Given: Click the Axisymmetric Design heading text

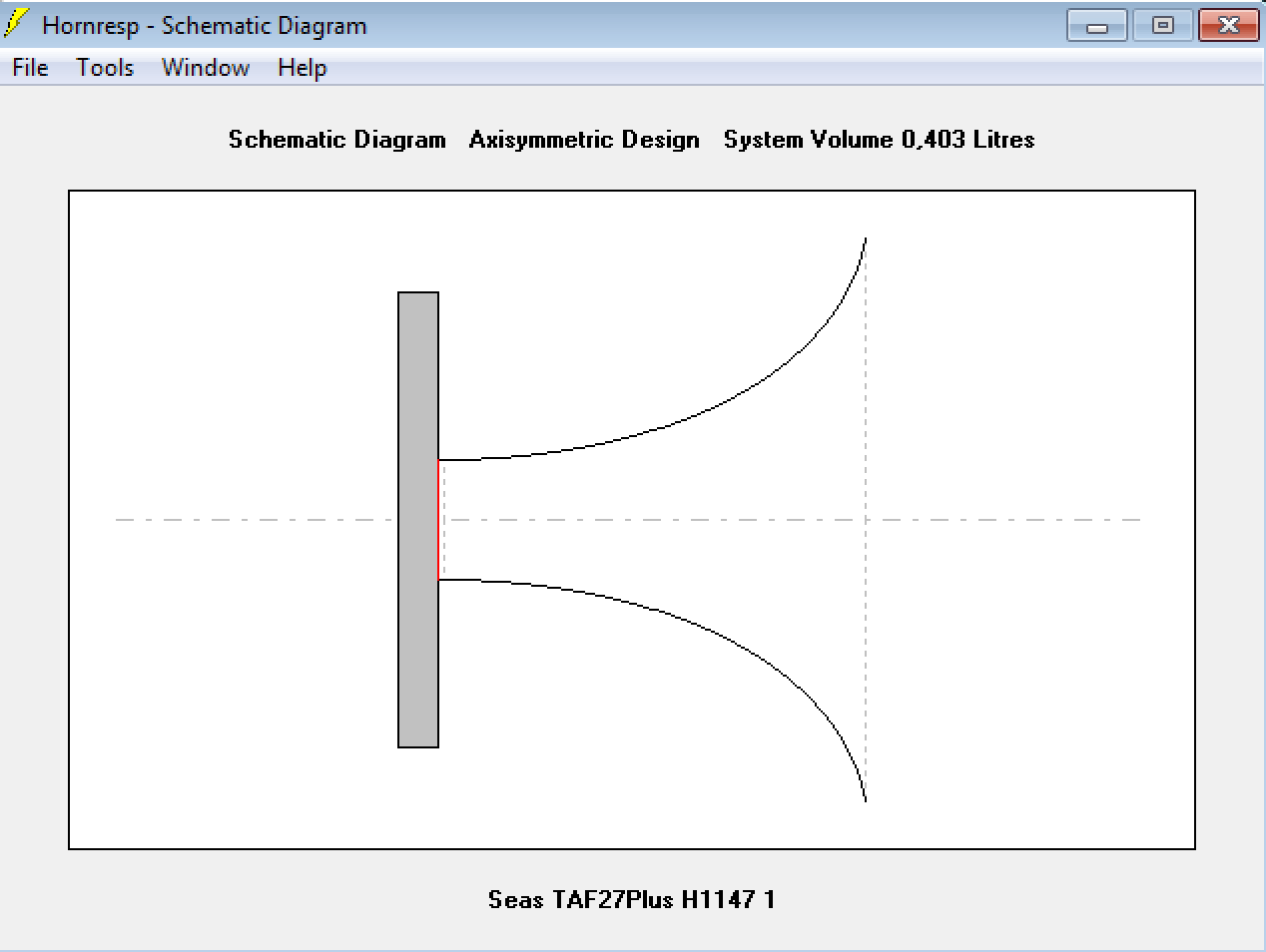Looking at the screenshot, I should [x=584, y=140].
